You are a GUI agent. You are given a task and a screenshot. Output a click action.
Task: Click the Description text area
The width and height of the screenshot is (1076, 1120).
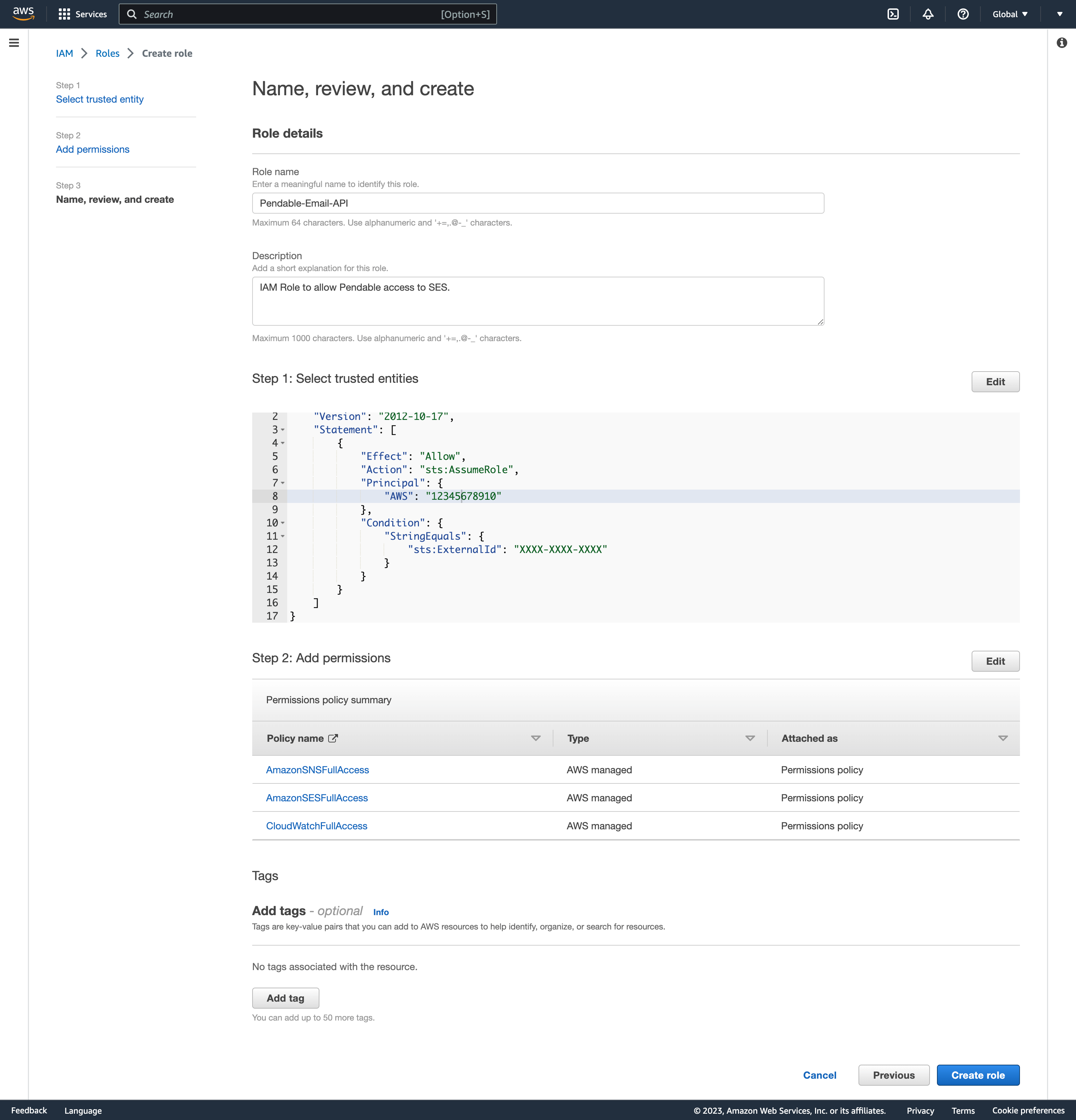tap(538, 301)
